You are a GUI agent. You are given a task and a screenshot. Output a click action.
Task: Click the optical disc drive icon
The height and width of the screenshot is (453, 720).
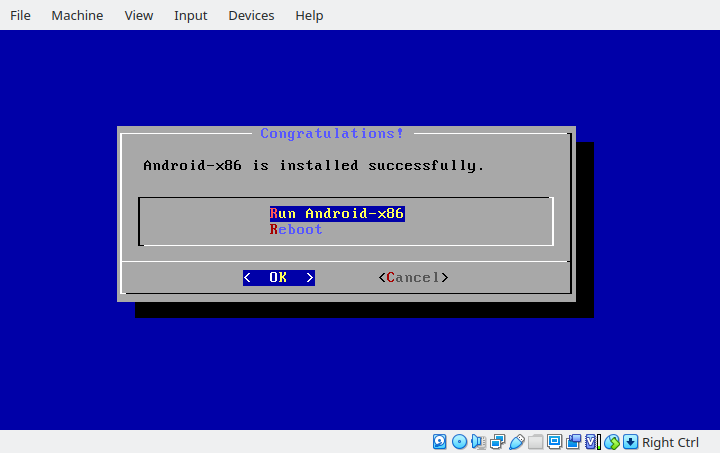click(459, 442)
